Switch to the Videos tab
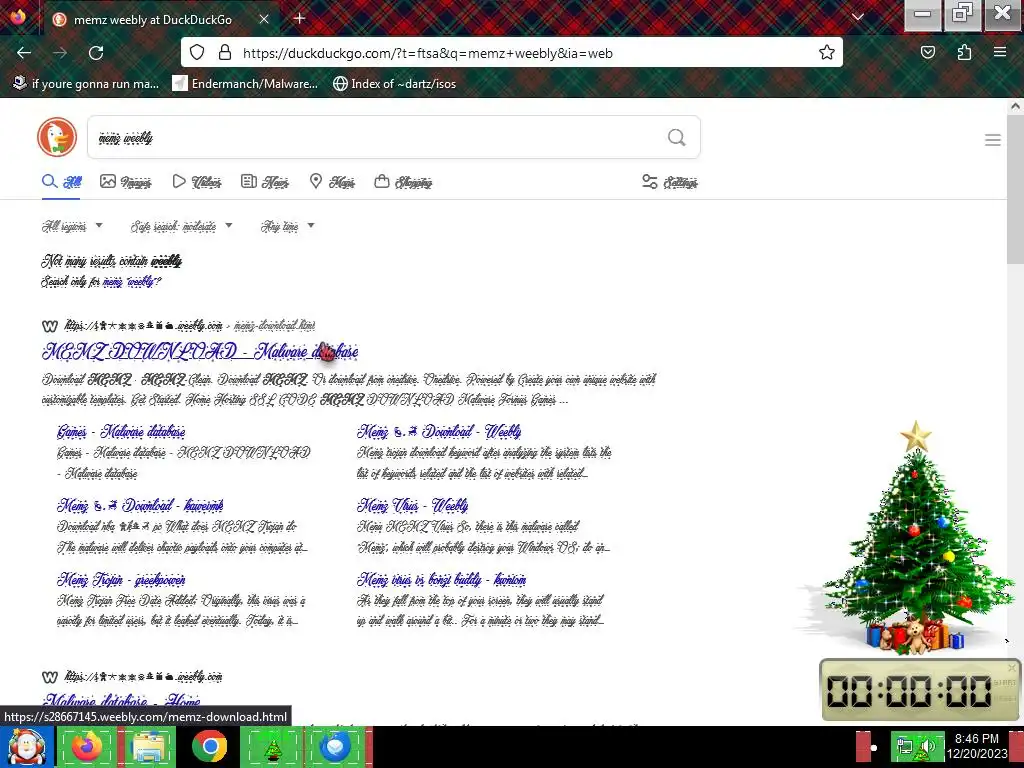The image size is (1024, 768). (x=197, y=182)
